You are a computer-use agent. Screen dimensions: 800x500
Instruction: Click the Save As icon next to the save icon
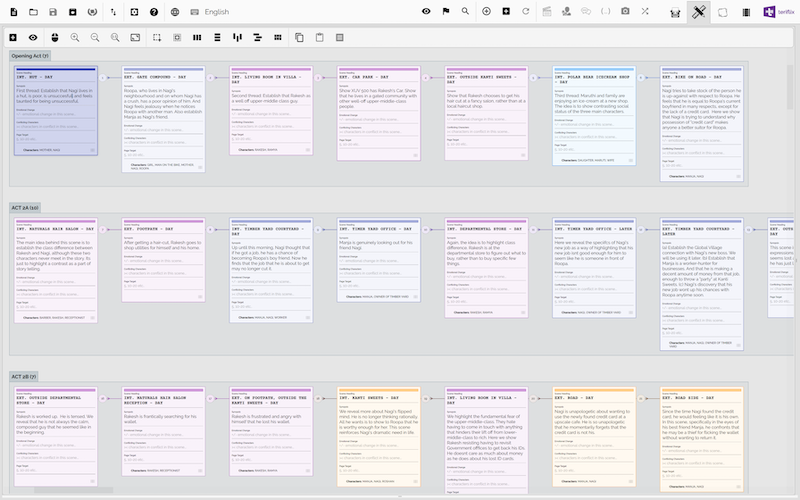tap(72, 12)
